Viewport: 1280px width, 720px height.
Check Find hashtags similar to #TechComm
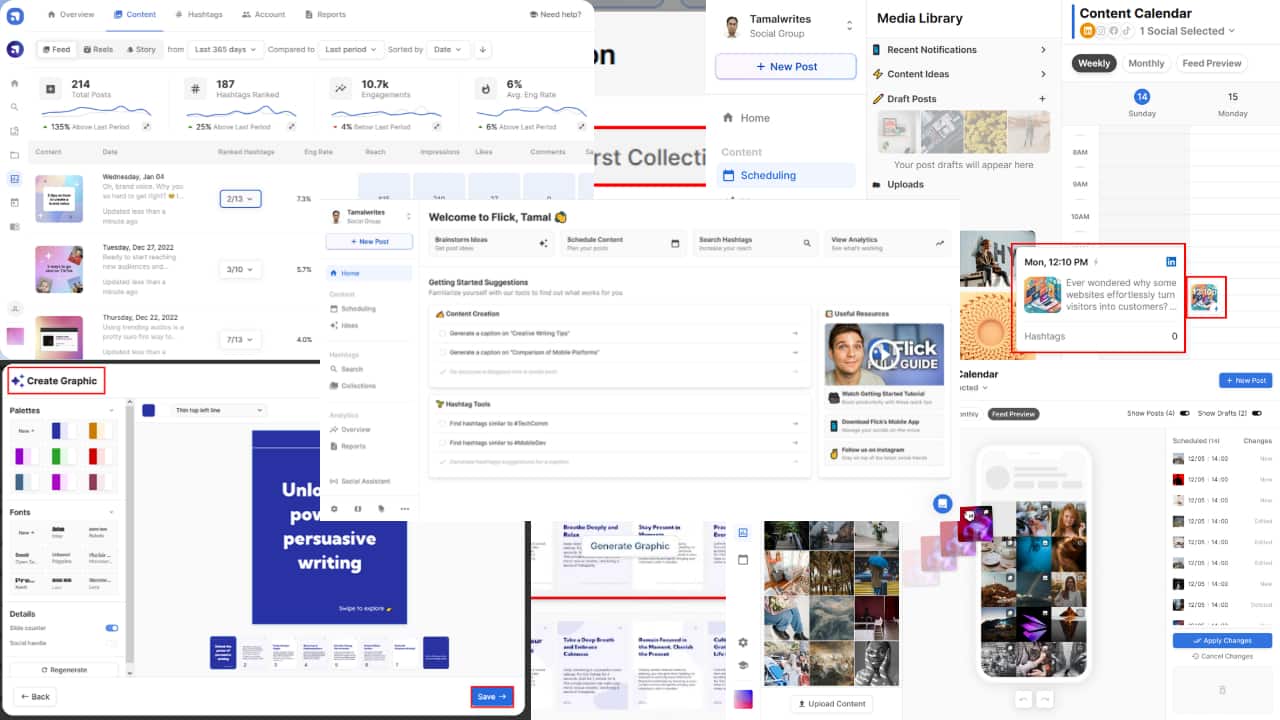click(443, 423)
